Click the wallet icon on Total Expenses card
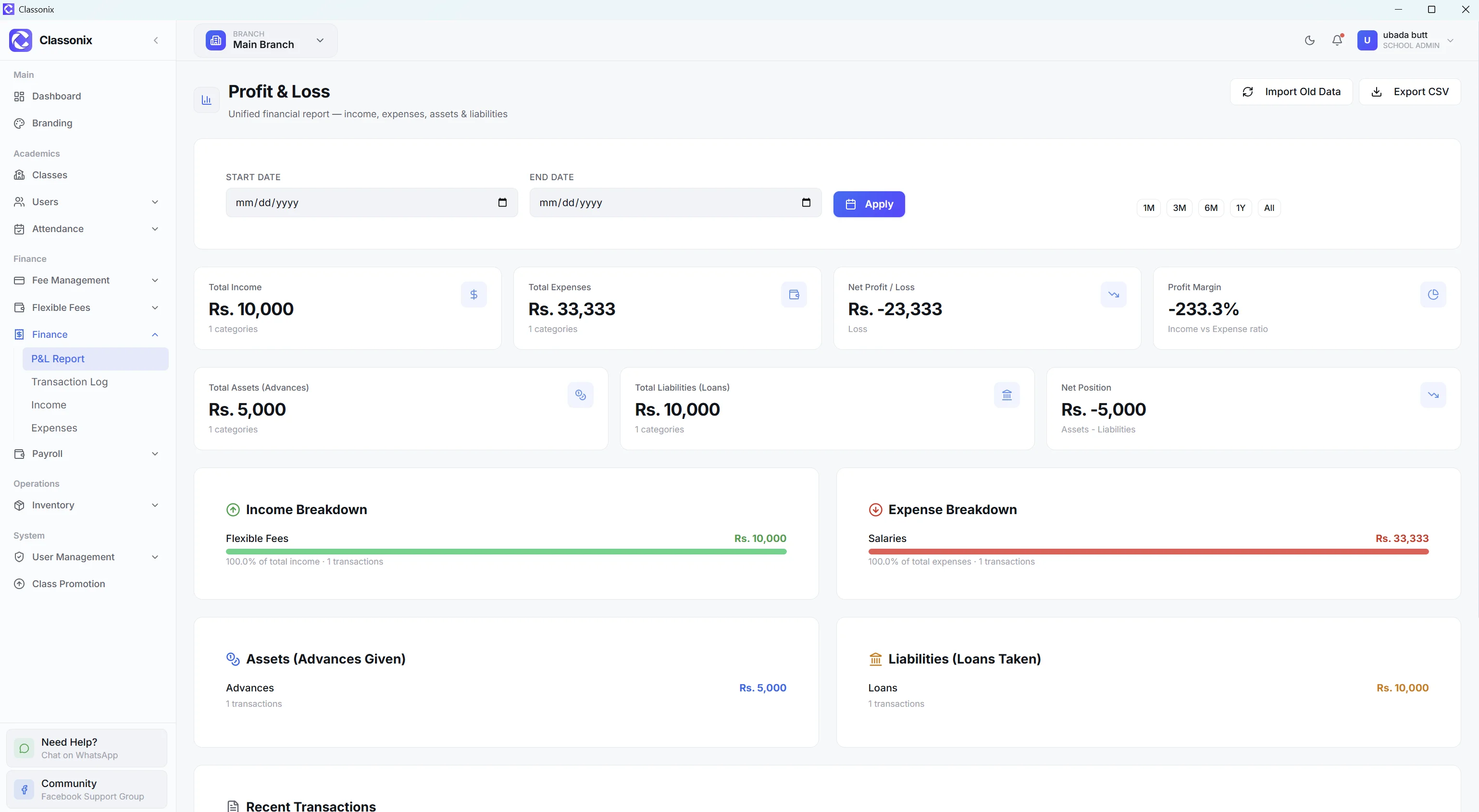Screen dimensions: 1479x812 [794, 295]
